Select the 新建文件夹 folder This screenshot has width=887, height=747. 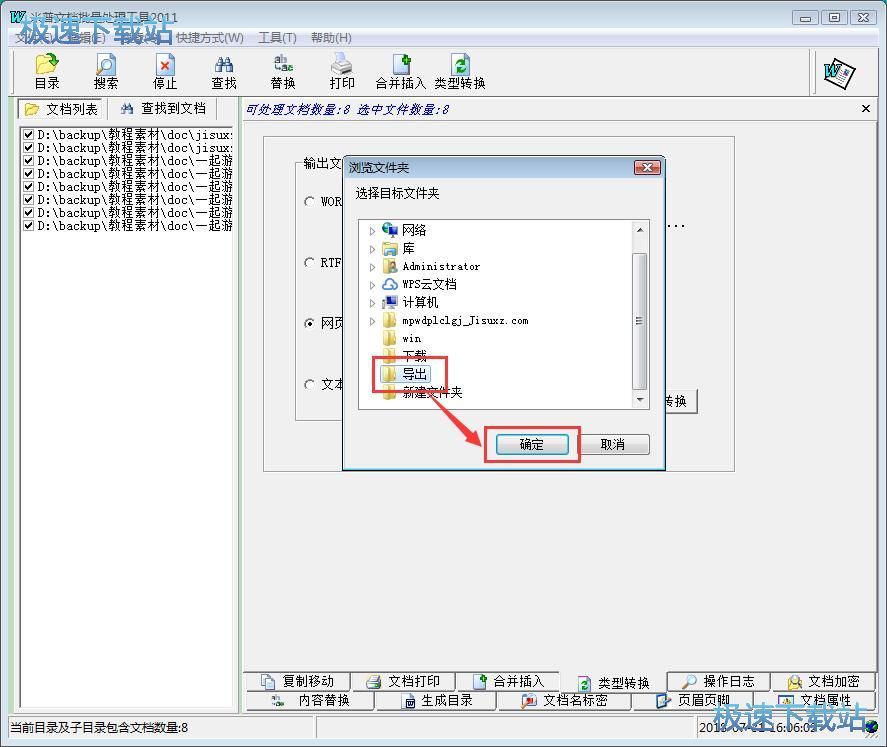(432, 393)
